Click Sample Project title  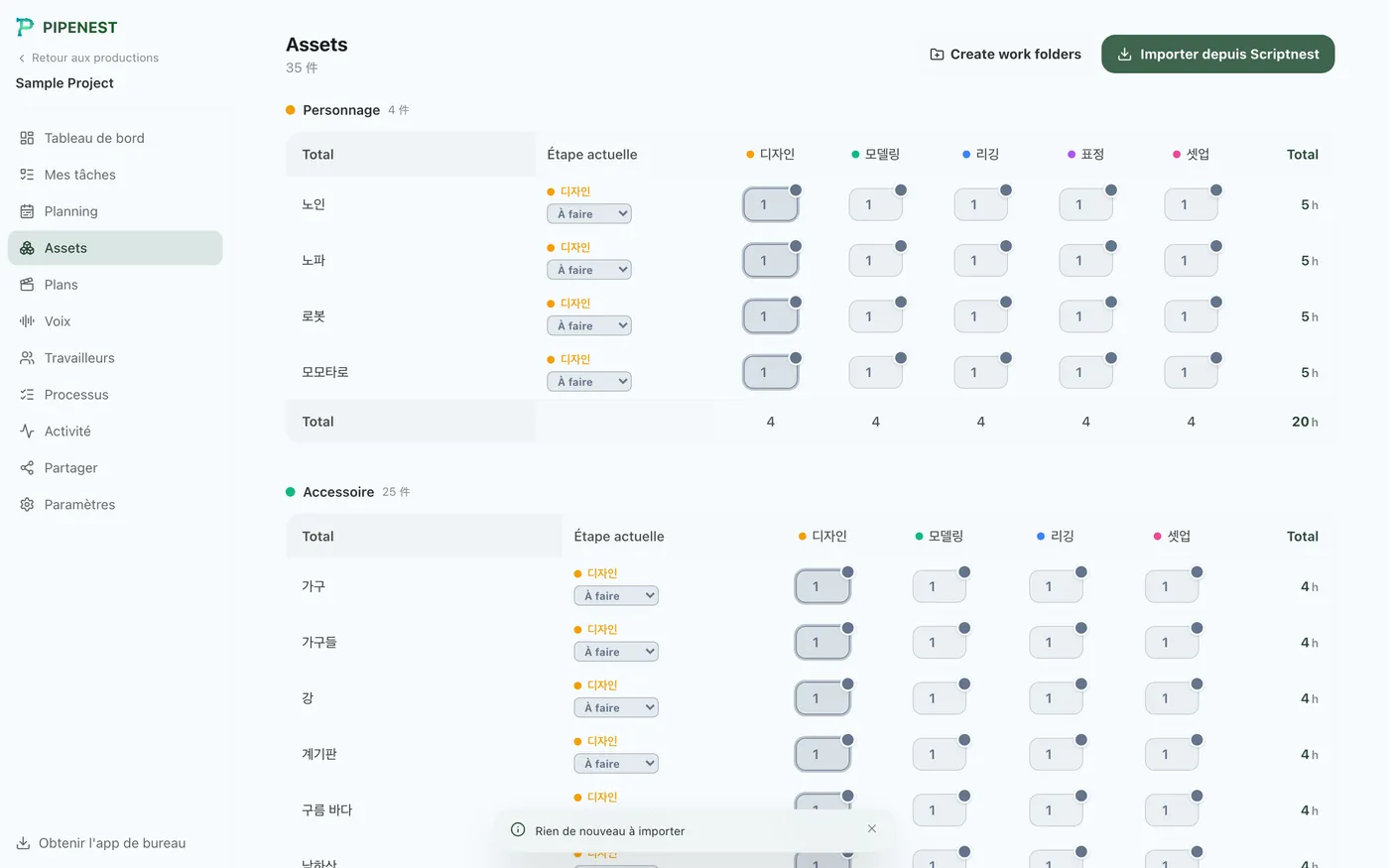pos(64,83)
